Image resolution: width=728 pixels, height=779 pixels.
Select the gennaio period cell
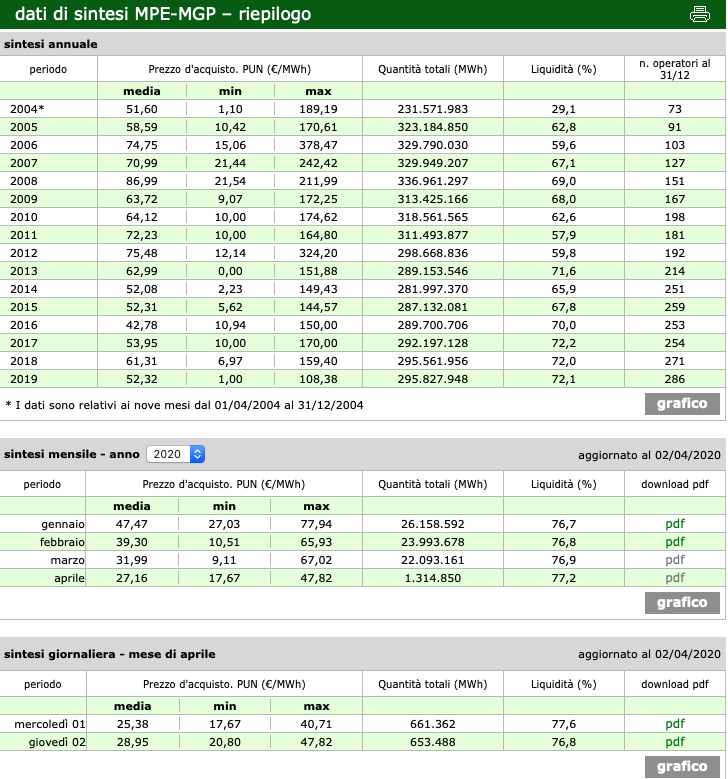(63, 524)
